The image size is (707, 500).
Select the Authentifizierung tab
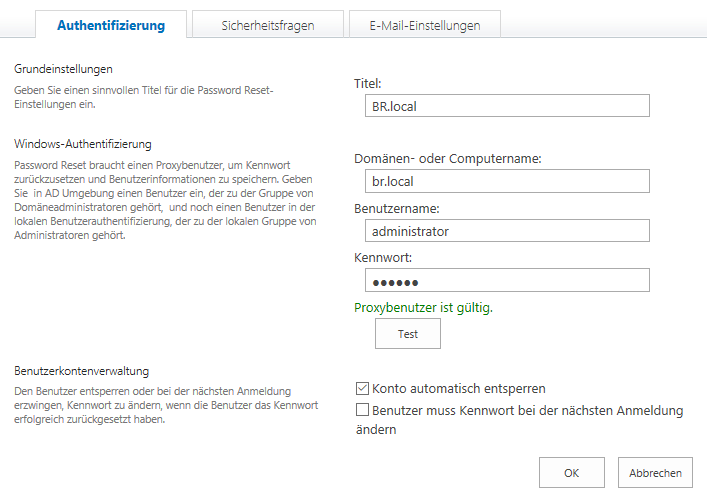pyautogui.click(x=111, y=25)
